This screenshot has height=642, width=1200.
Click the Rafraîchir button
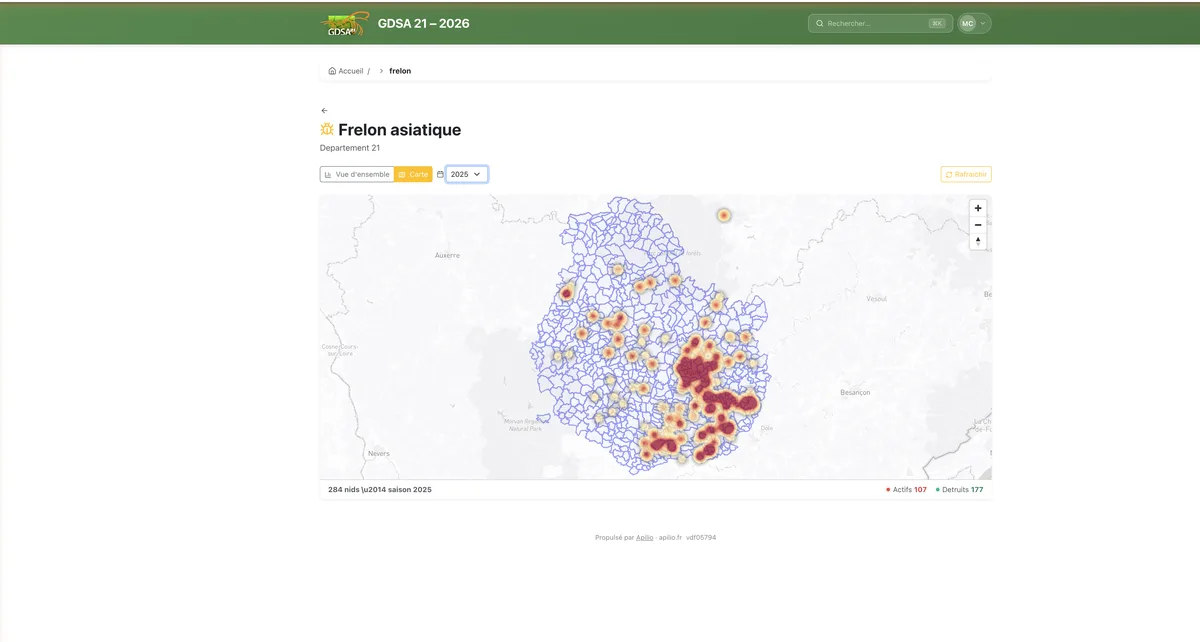click(965, 173)
